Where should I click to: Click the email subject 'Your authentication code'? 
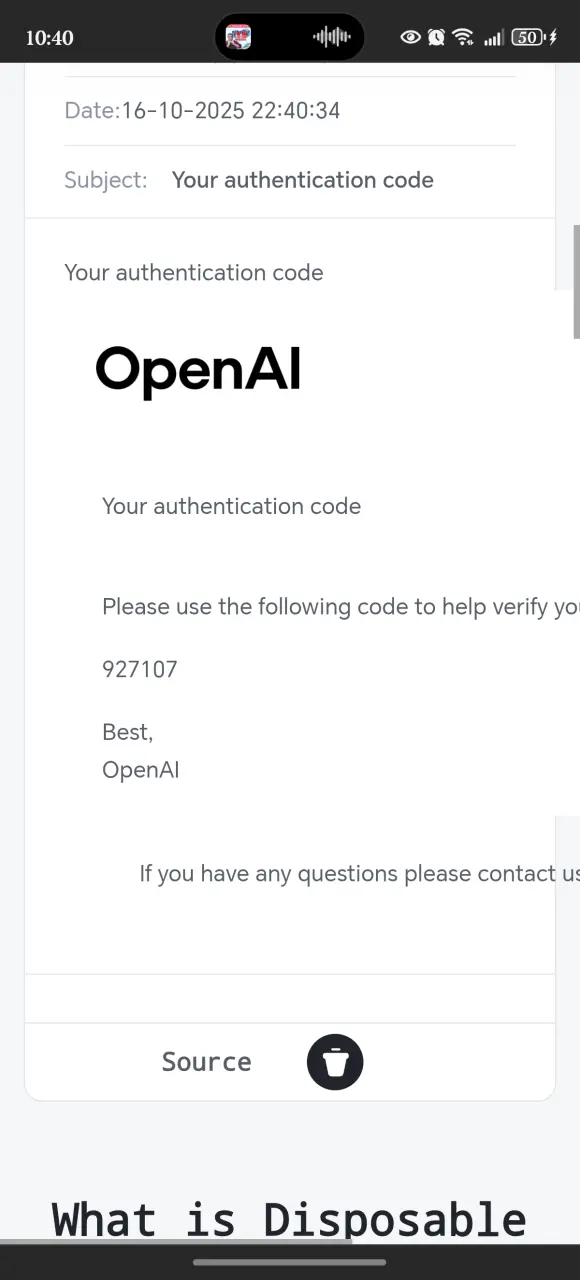(303, 180)
